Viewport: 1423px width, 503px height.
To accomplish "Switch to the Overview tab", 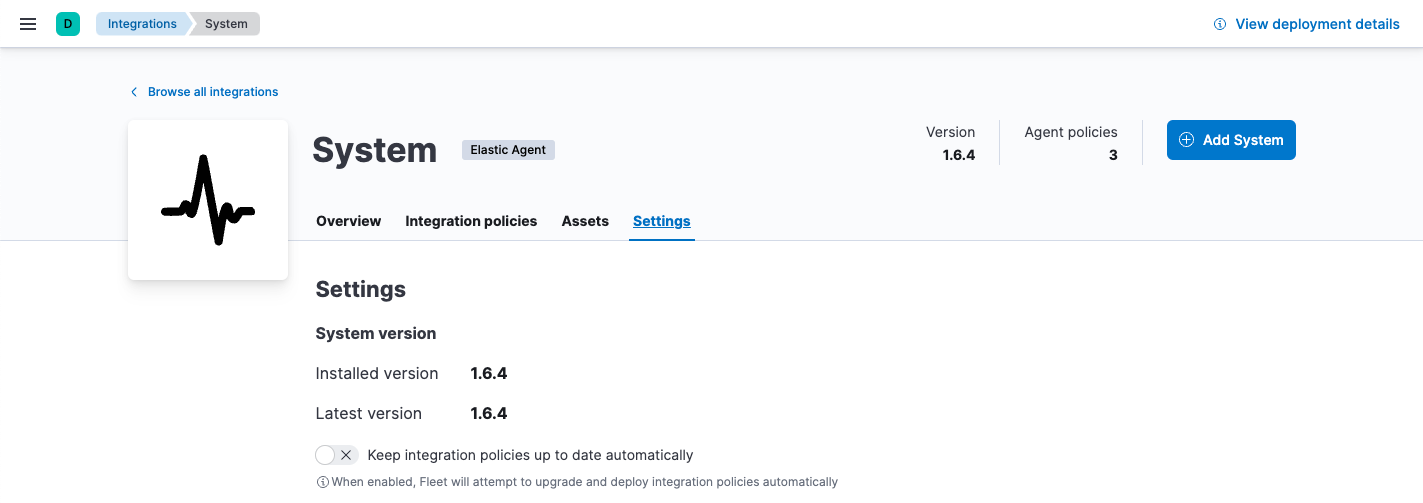I will coord(348,221).
